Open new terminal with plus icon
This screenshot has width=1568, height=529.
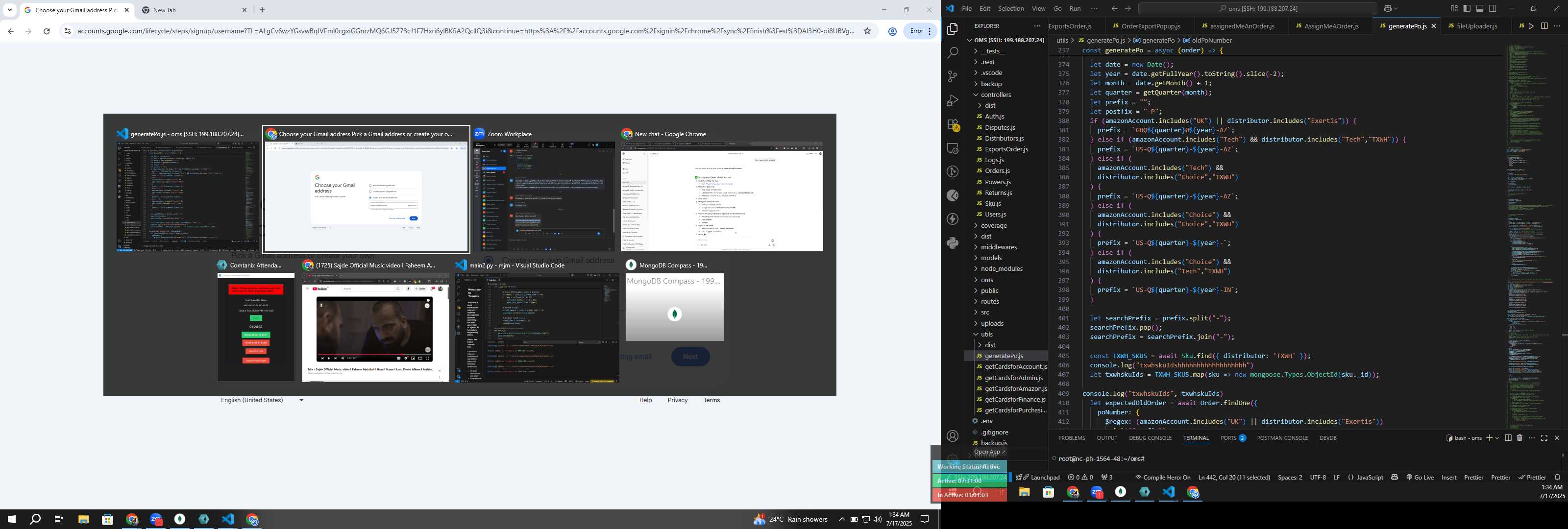click(1489, 438)
